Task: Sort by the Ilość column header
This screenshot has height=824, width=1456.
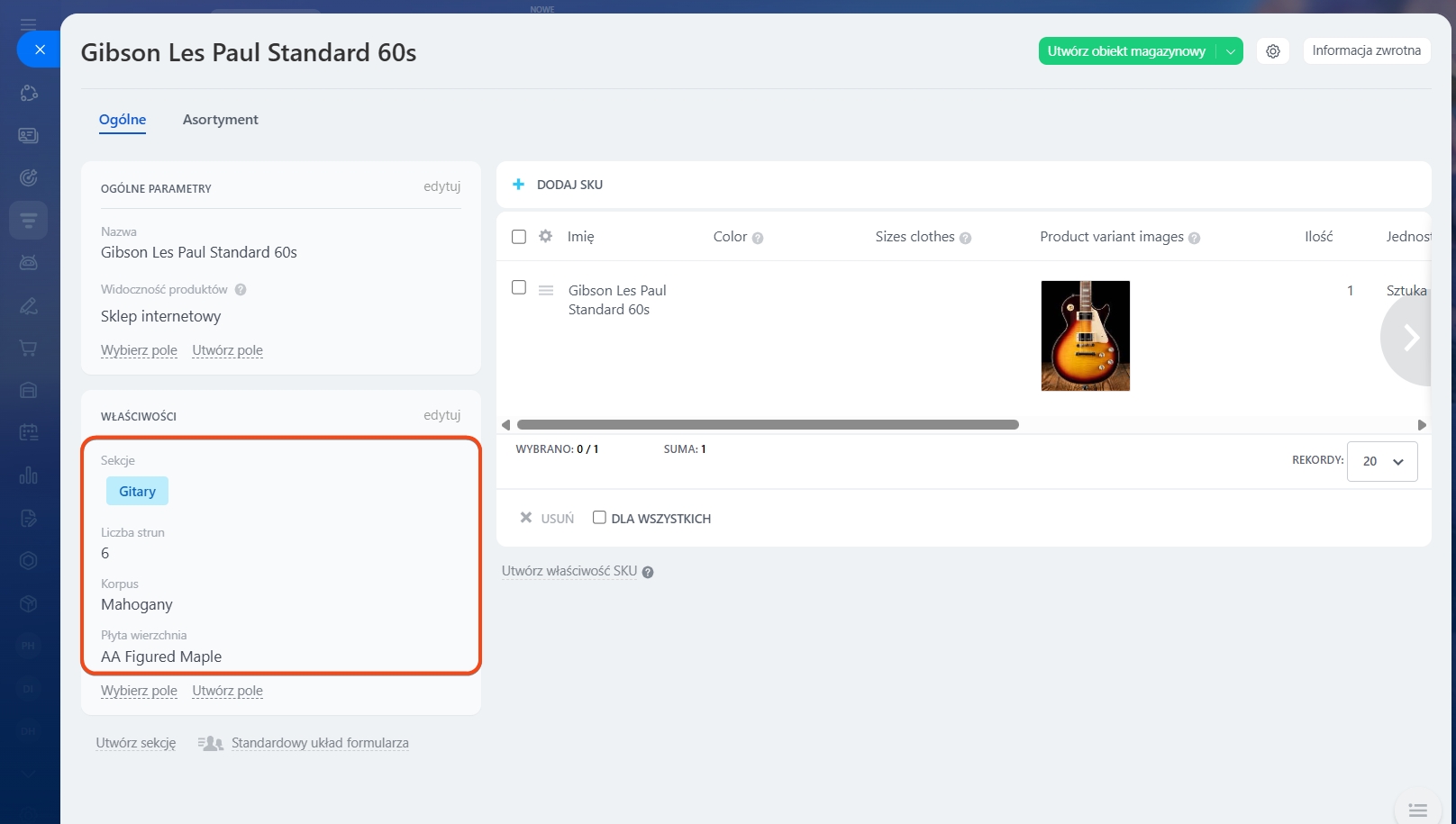Action: click(x=1319, y=237)
